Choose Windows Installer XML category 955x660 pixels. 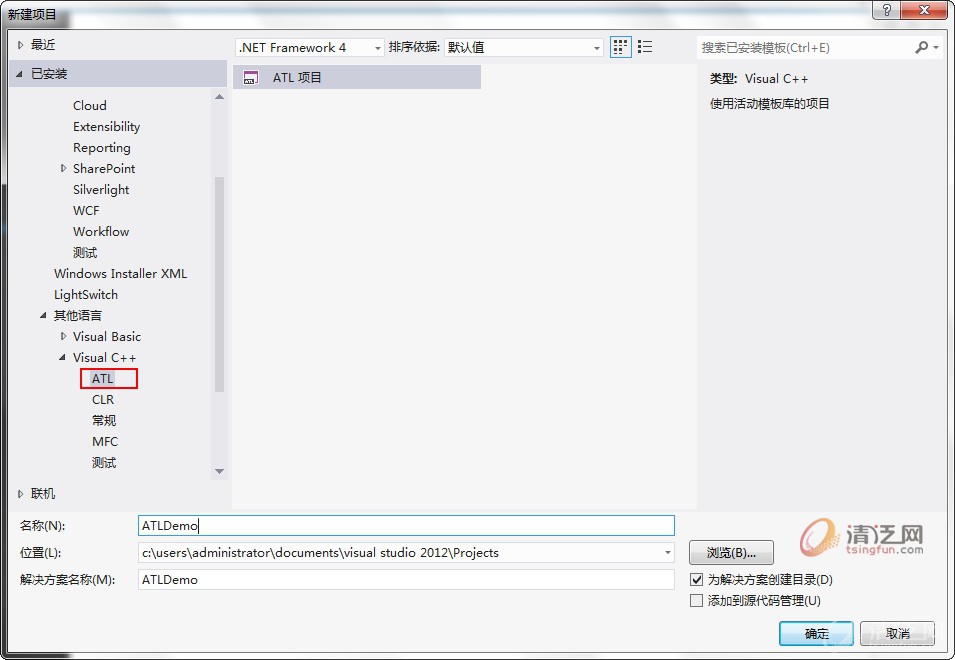(x=120, y=273)
